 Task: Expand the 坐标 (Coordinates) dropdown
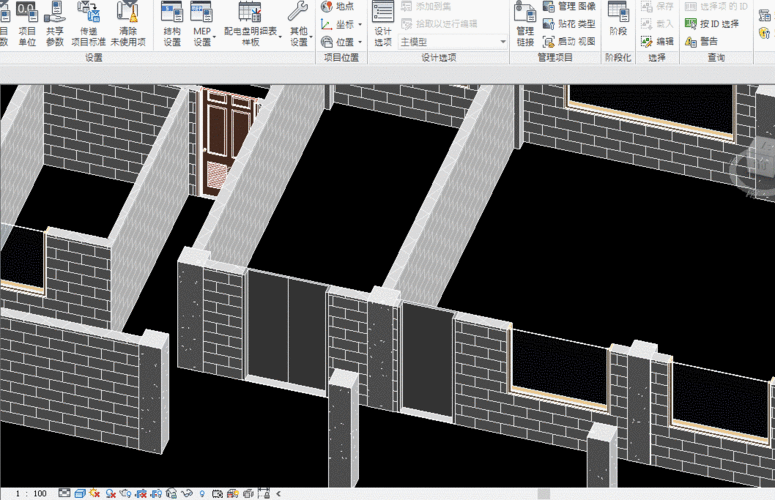339,24
